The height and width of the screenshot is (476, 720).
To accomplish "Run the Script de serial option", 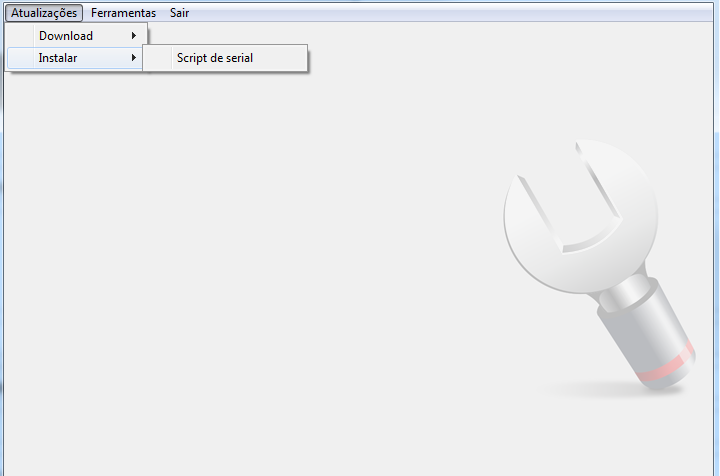I will (215, 58).
